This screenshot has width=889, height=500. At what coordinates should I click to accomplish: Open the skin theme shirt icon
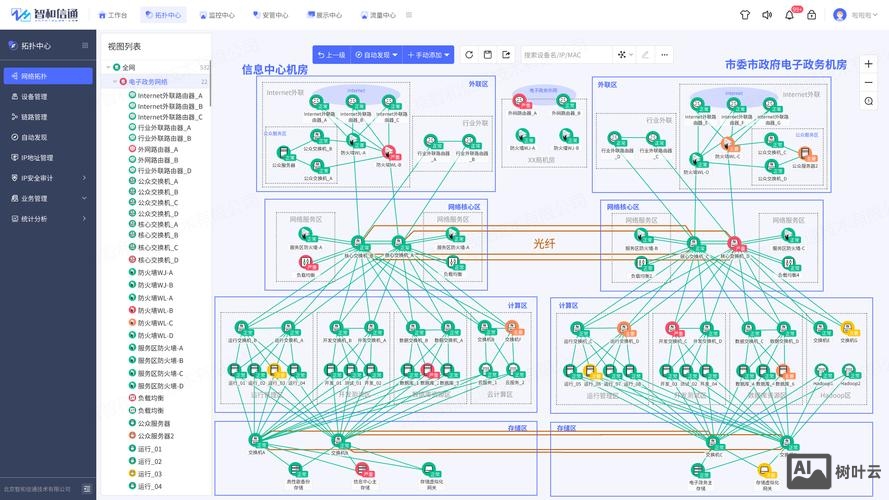743,15
